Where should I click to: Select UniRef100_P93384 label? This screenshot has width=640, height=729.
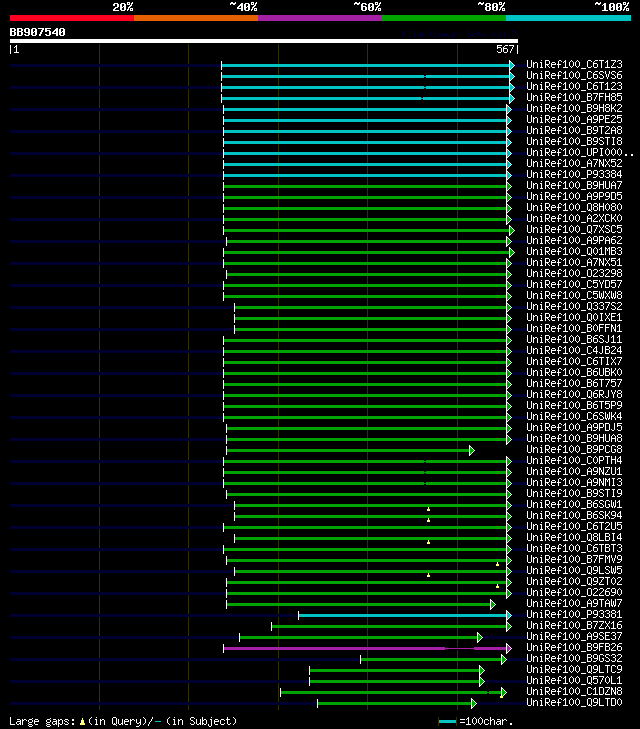[x=574, y=174]
